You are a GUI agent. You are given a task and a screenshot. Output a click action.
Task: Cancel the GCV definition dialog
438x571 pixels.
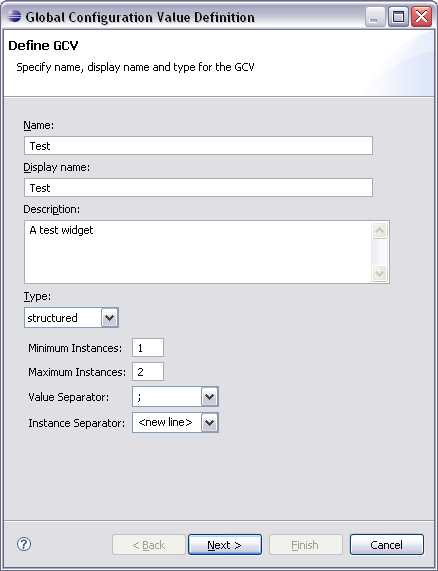coord(387,544)
